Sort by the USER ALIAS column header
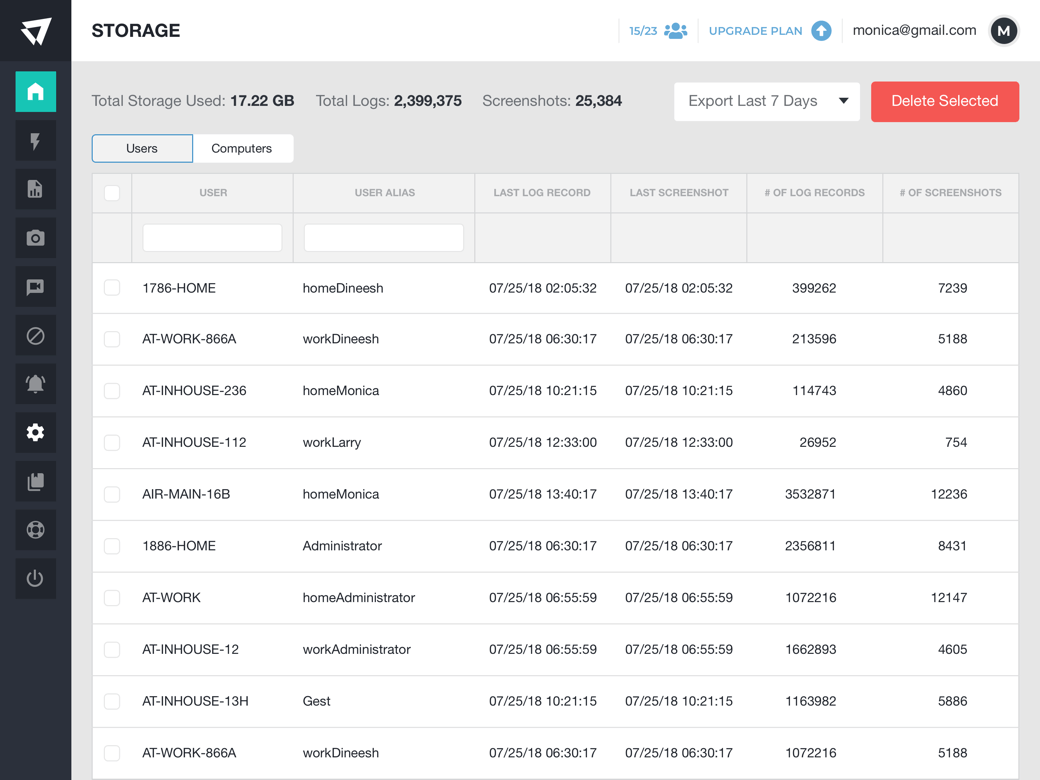 [x=385, y=193]
